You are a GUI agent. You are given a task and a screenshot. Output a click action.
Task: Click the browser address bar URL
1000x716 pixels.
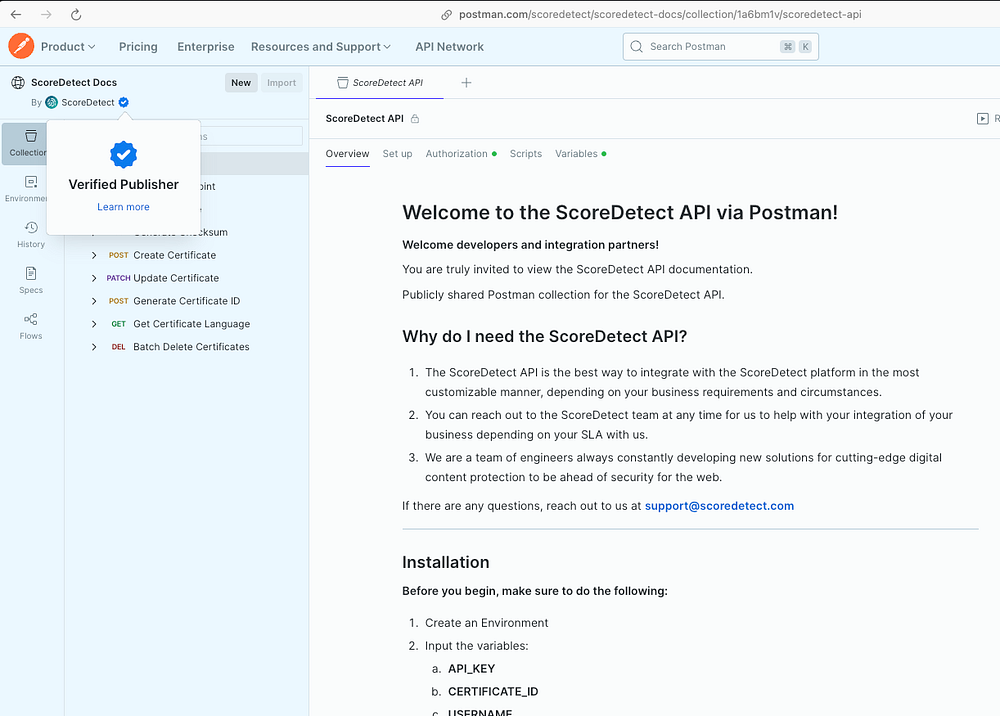pyautogui.click(x=660, y=14)
